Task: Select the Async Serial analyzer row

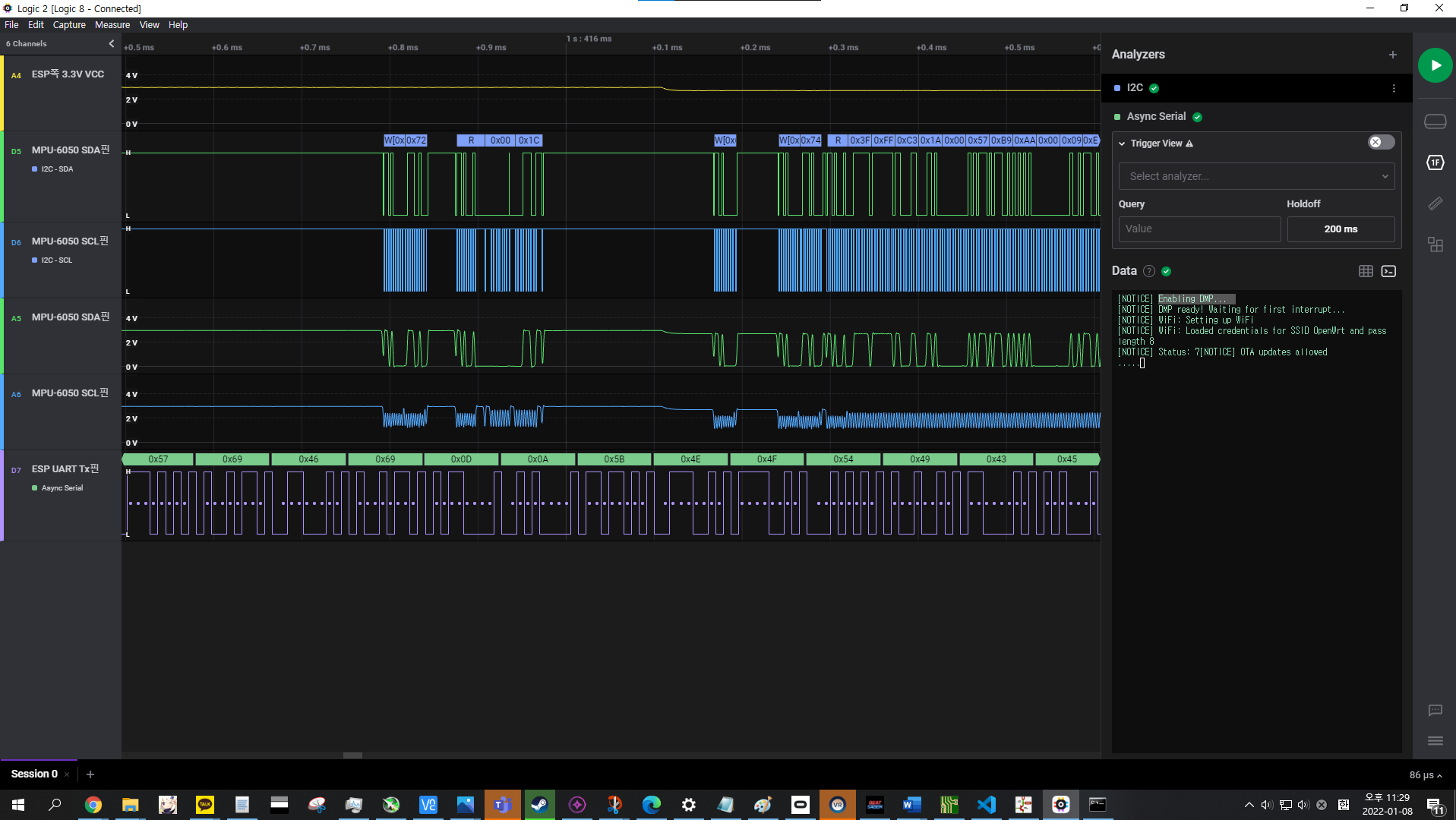Action: (1255, 117)
